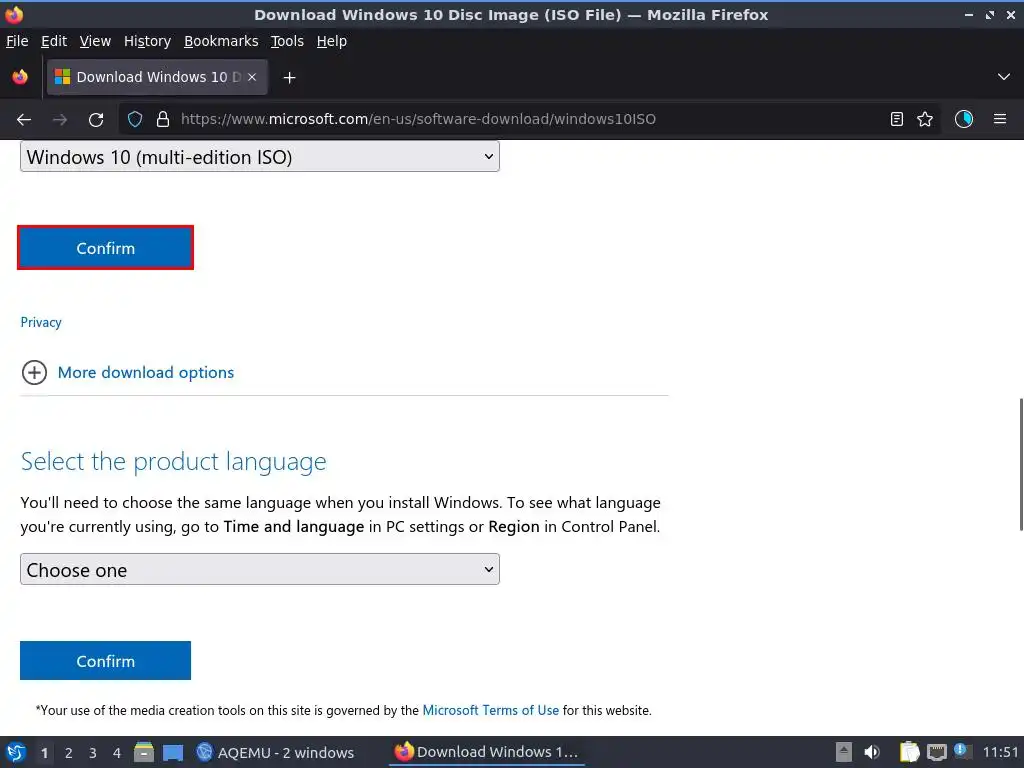
Task: Open the clipboard manager tray icon
Action: point(909,752)
